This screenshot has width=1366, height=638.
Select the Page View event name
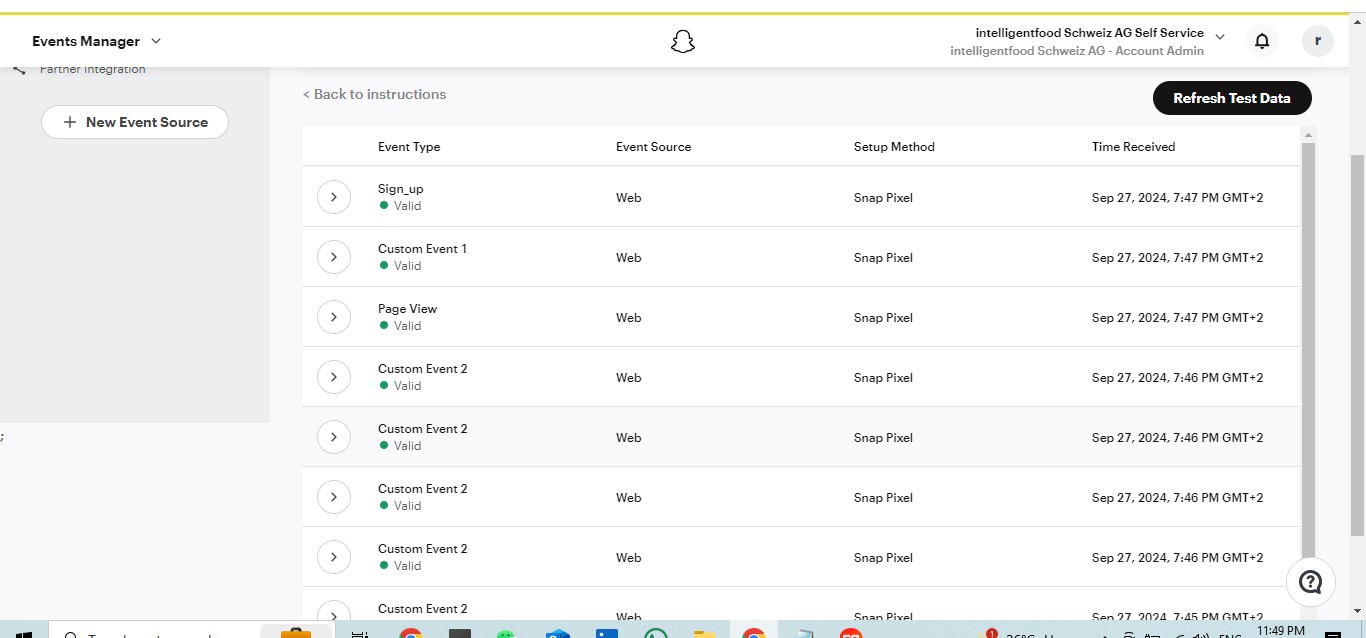[407, 309]
